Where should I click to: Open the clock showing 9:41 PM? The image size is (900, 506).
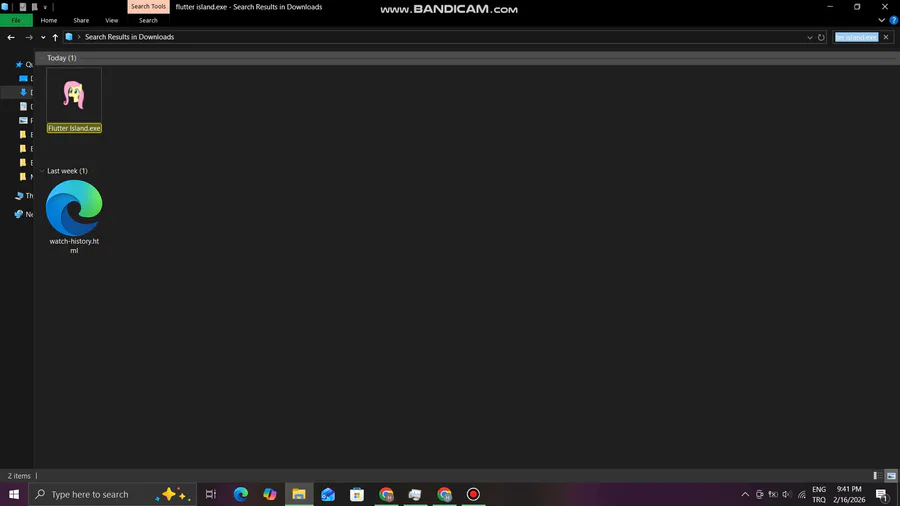click(849, 494)
